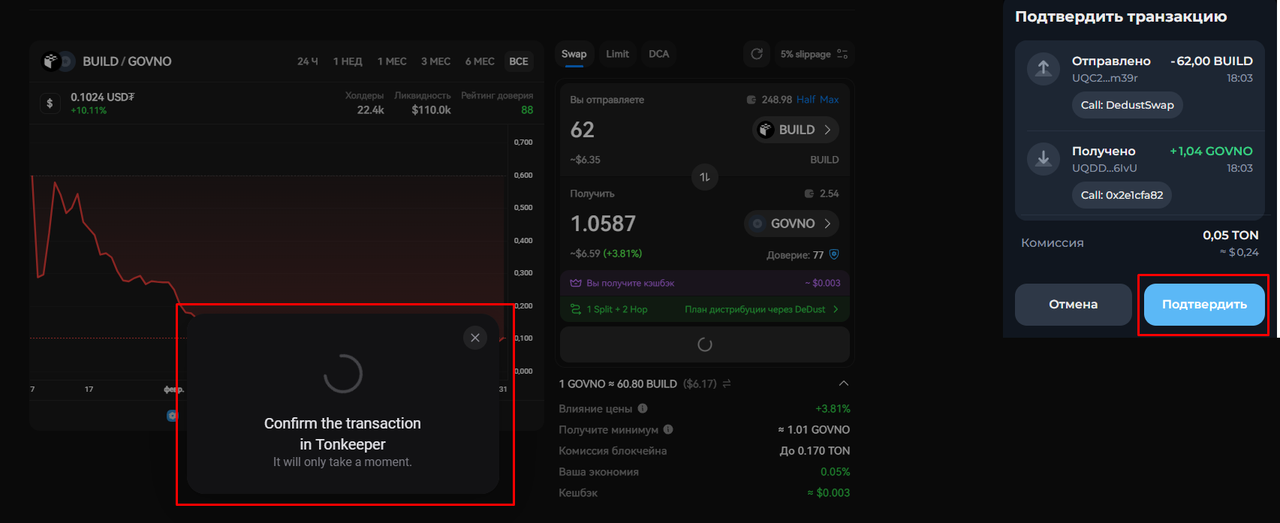Click the GOVNO logo in token selector
Image resolution: width=1280 pixels, height=523 pixels.
[x=758, y=223]
